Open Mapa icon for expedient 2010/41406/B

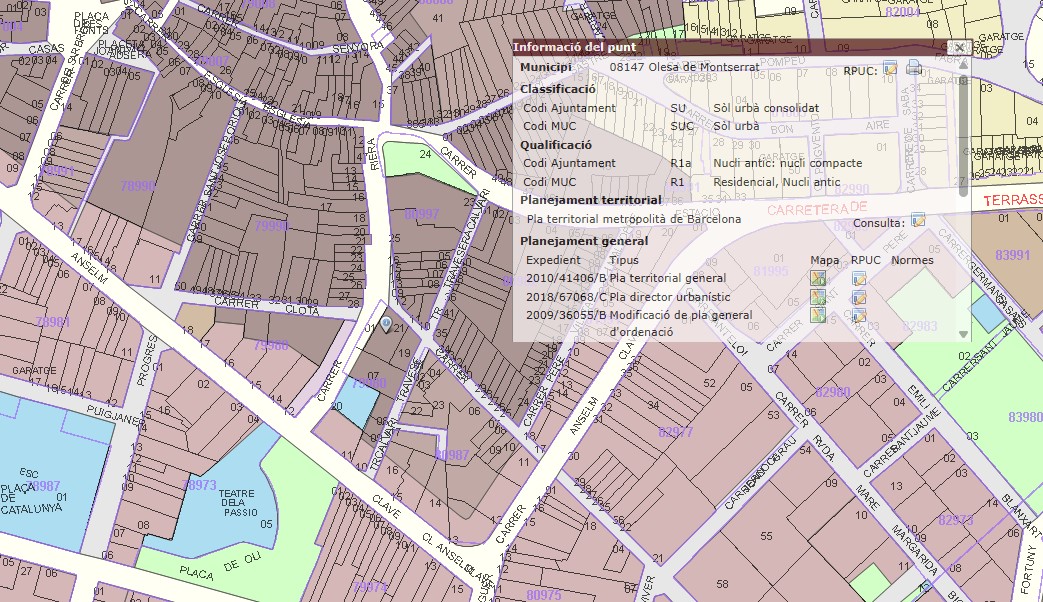(x=818, y=277)
